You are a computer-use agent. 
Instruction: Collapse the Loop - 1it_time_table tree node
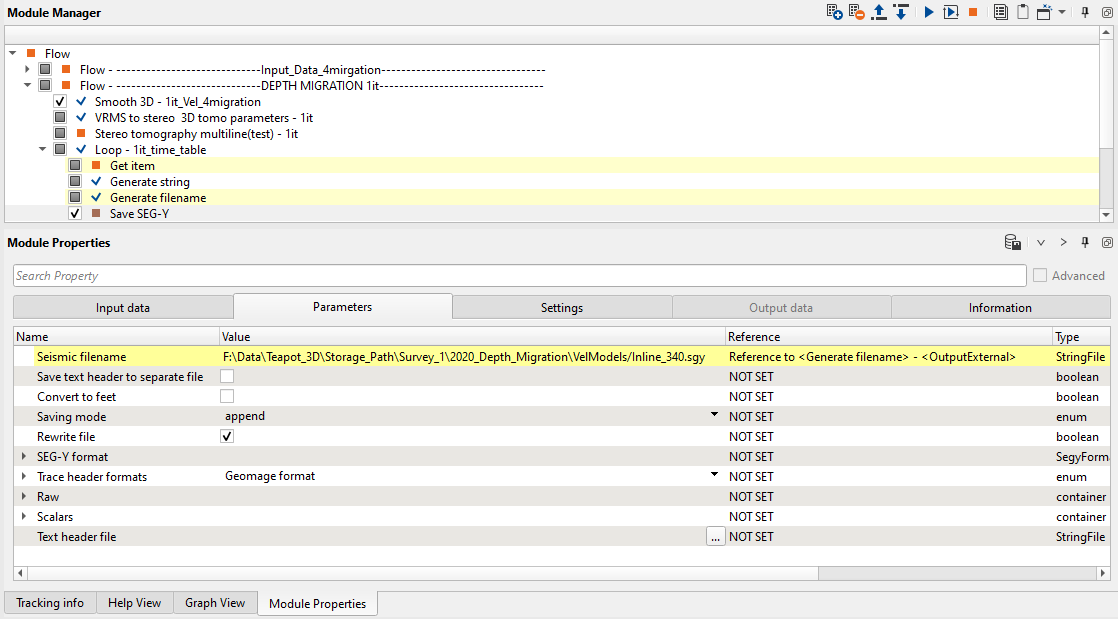coord(43,150)
